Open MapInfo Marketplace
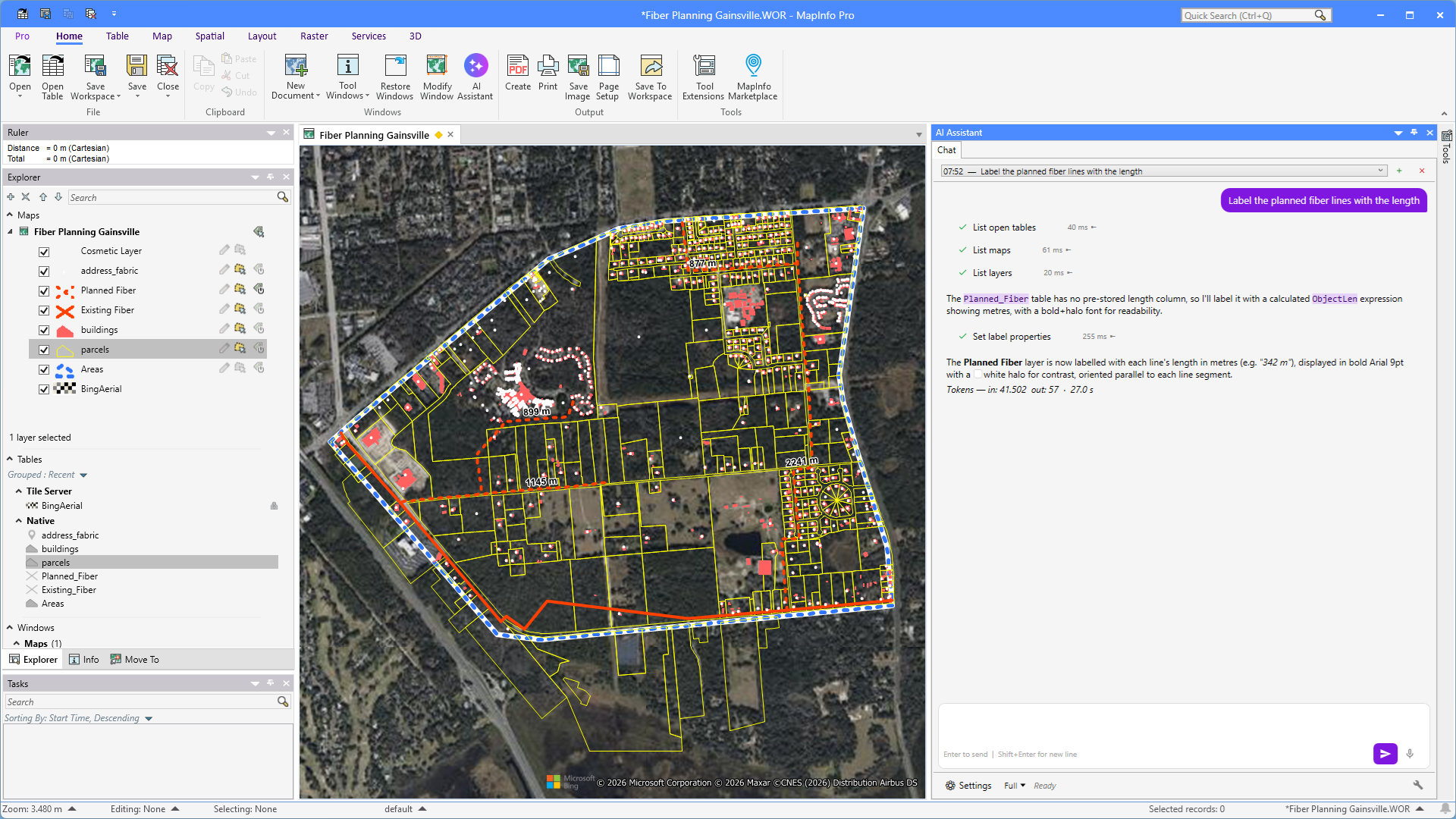The height and width of the screenshot is (819, 1456). click(x=753, y=77)
